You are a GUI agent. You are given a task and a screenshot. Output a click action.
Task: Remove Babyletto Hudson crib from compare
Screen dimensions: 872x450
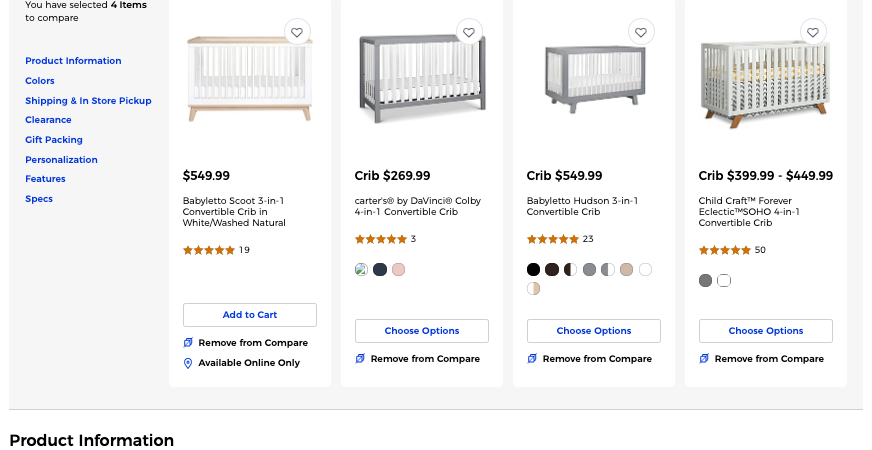tap(589, 359)
